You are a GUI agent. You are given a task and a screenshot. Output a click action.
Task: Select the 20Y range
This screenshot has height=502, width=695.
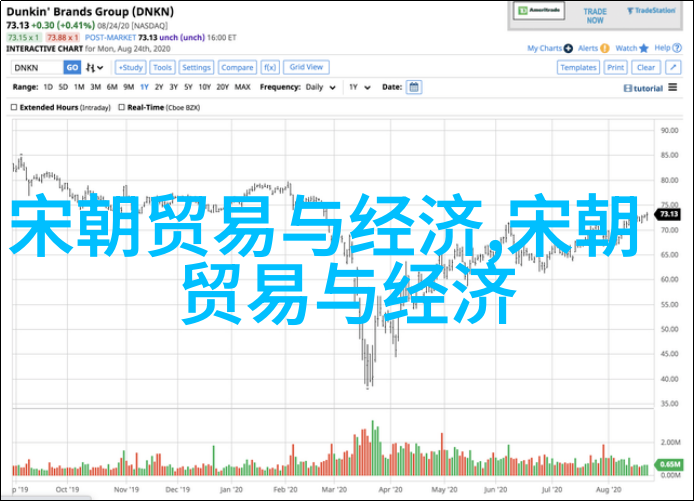point(223,87)
